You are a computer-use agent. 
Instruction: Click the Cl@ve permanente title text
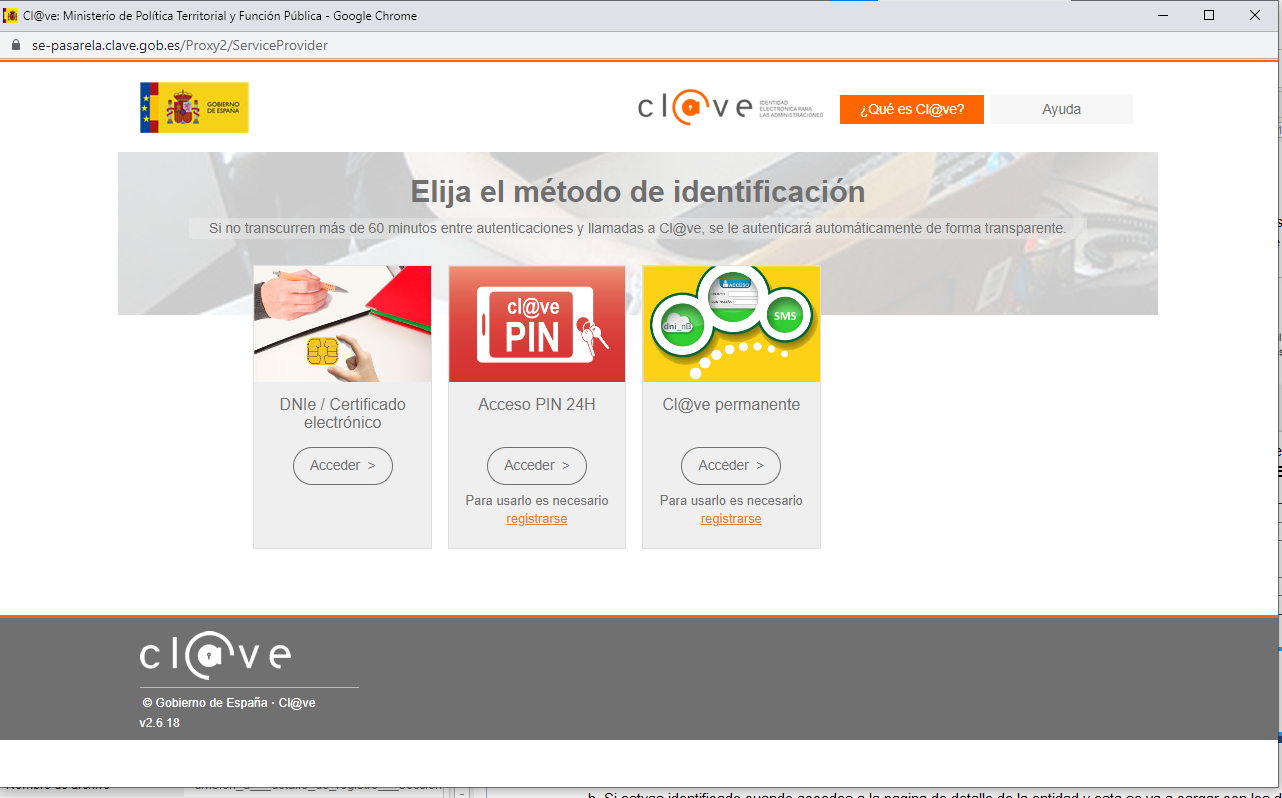tap(731, 405)
